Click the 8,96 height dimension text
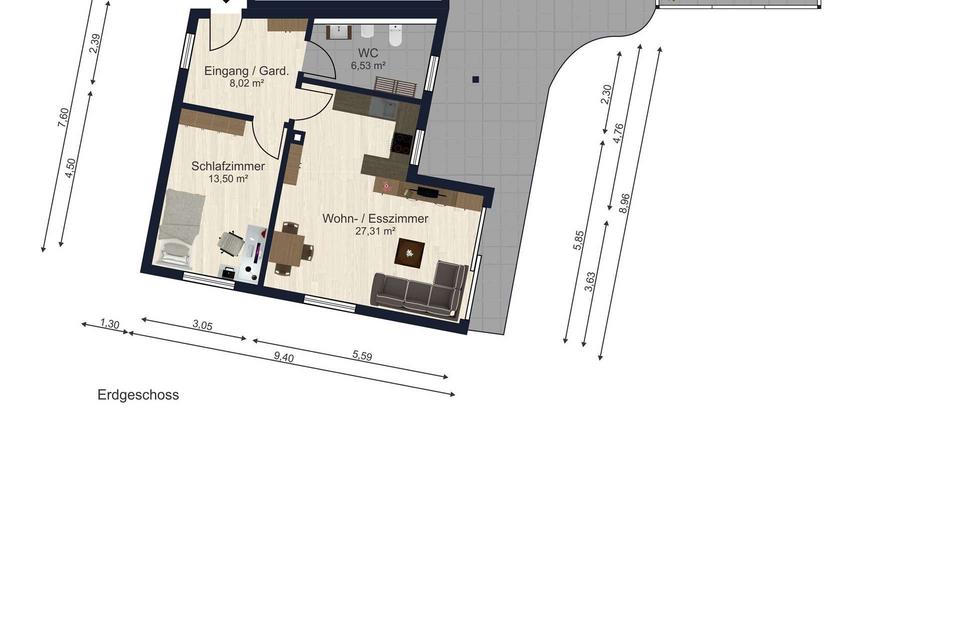Image resolution: width=960 pixels, height=637 pixels. [x=625, y=203]
